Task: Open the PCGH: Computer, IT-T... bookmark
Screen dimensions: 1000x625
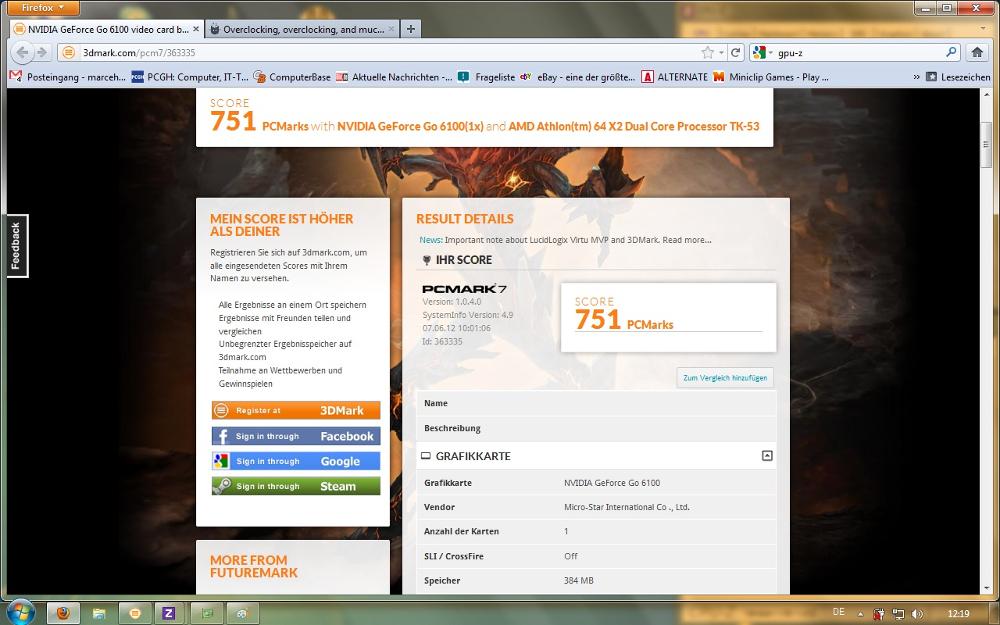Action: click(190, 77)
